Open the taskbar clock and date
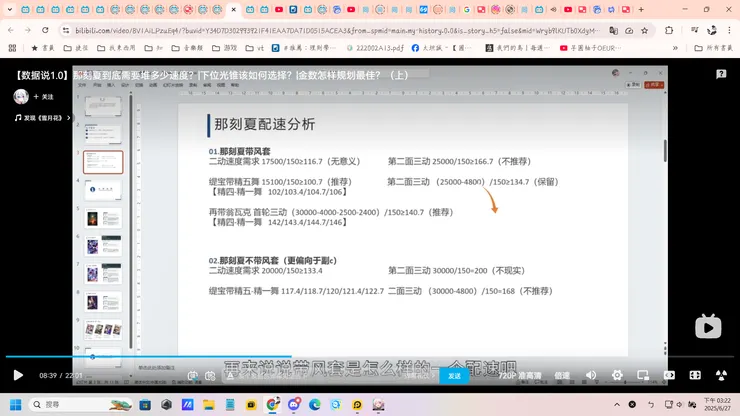This screenshot has height=416, width=740. coord(717,405)
